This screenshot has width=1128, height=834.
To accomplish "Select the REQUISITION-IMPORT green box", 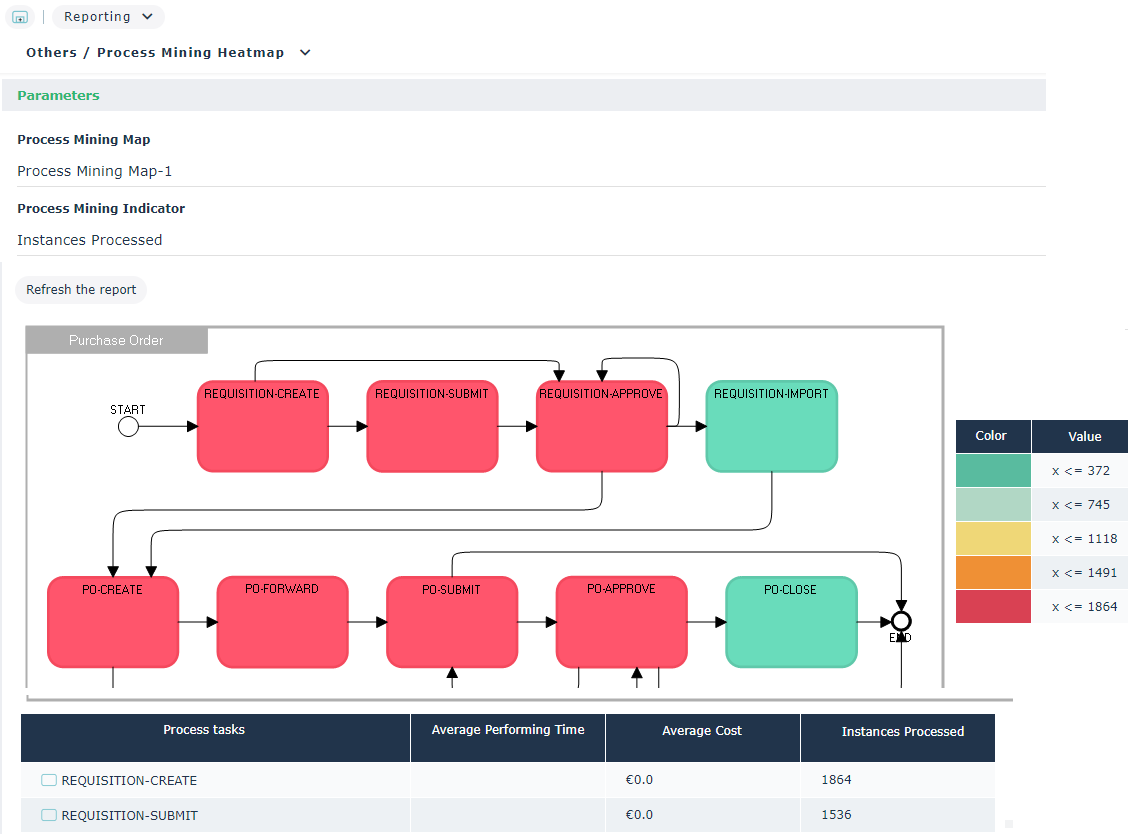I will [771, 426].
